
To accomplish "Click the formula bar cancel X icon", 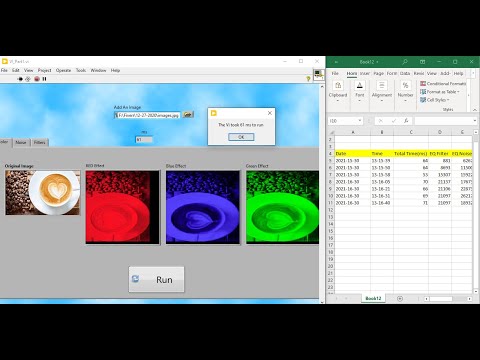I will [x=381, y=121].
